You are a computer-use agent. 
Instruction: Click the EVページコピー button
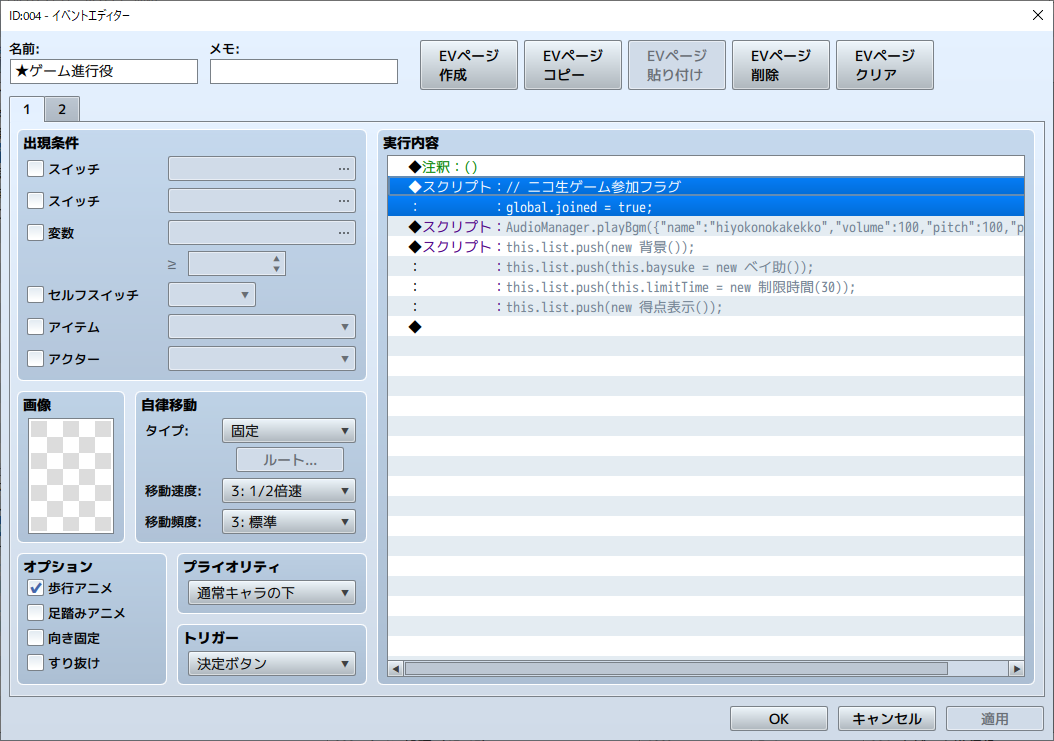point(573,65)
